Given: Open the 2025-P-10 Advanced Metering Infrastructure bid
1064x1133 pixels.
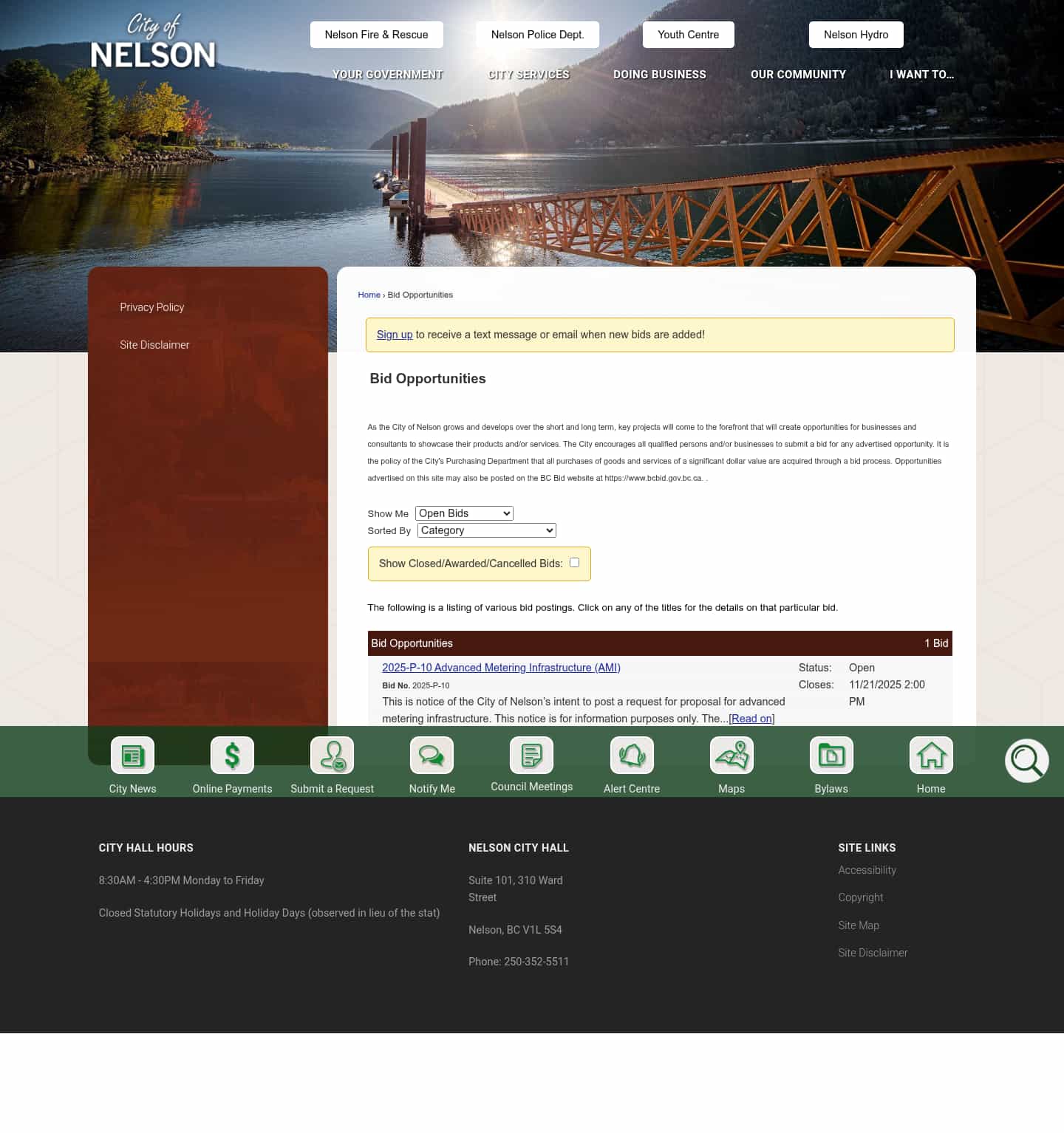Looking at the screenshot, I should (501, 667).
